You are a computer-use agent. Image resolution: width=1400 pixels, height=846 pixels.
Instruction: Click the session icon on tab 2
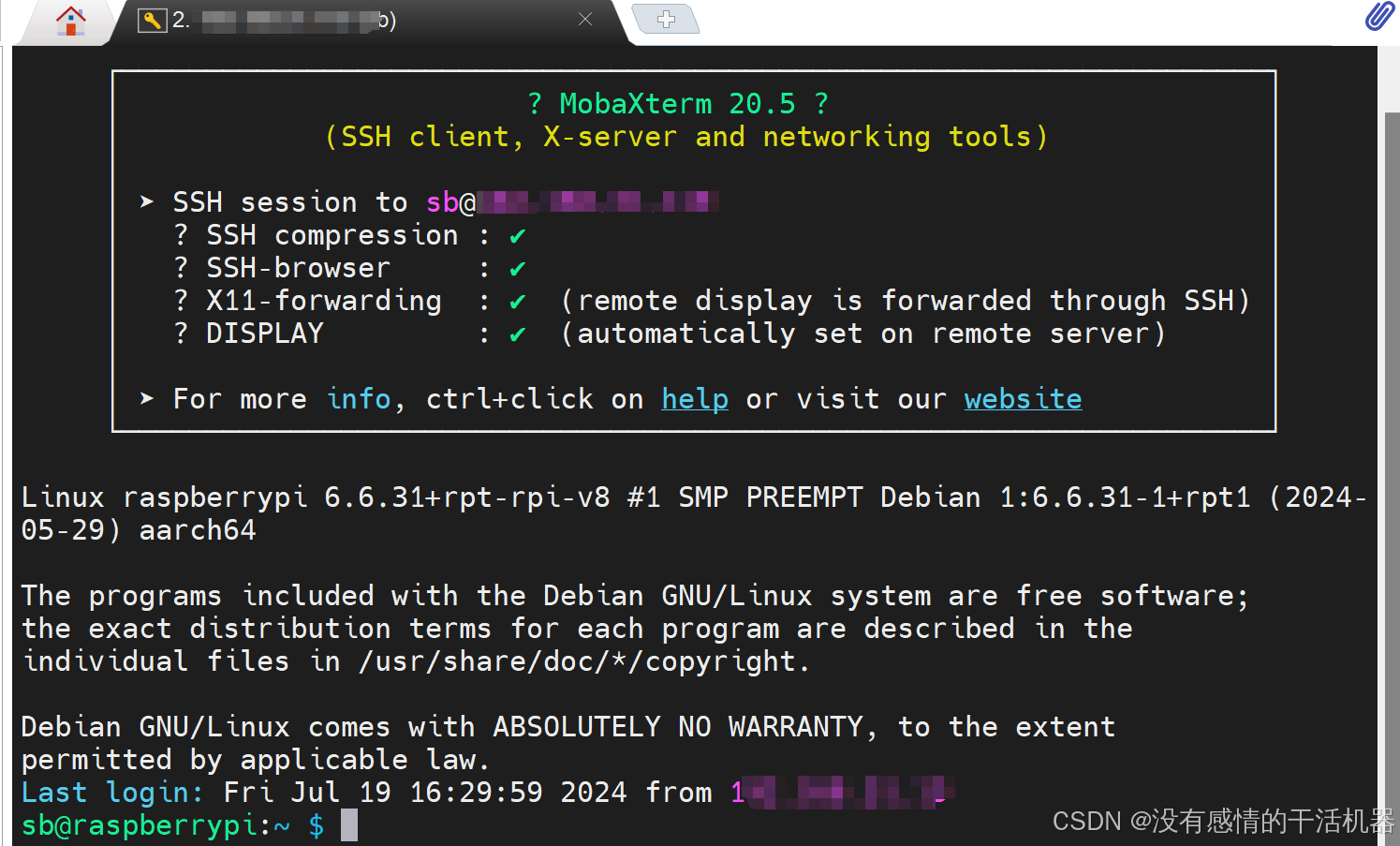tap(152, 20)
